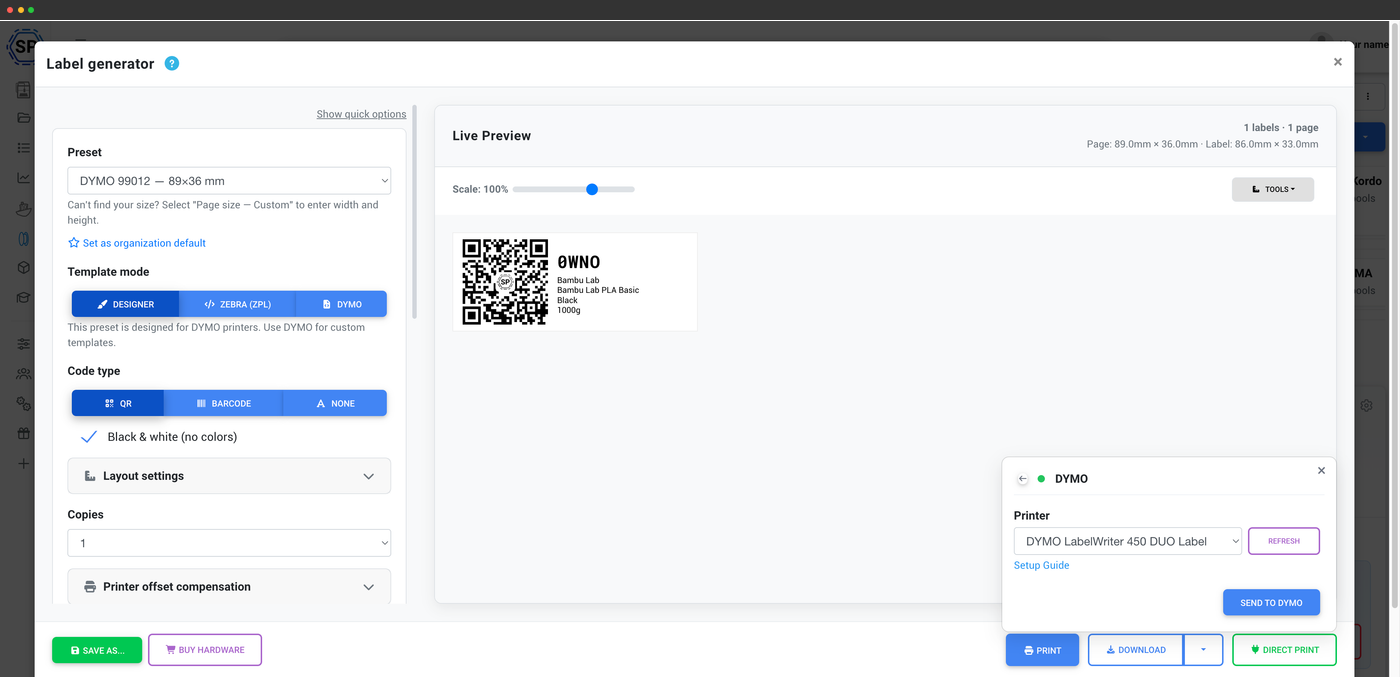Viewport: 1400px width, 677px height.
Task: Click the Download button
Action: pyautogui.click(x=1136, y=650)
